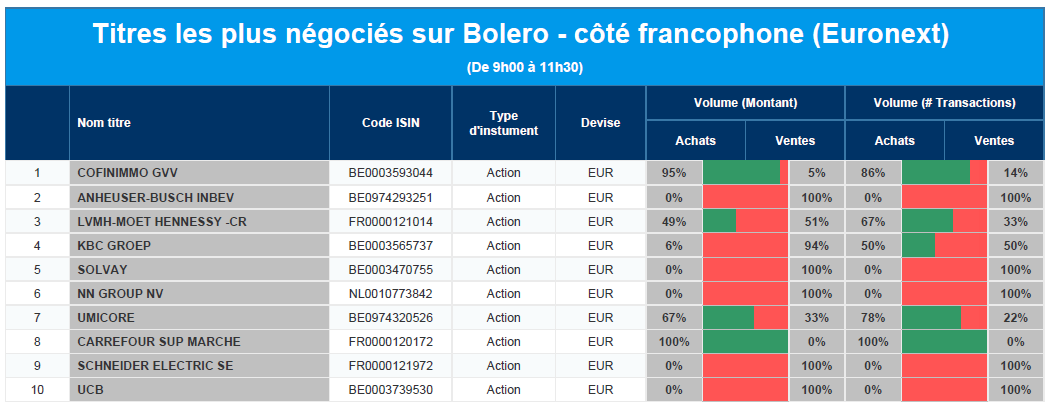
Task: Click the COFINIMMO GVV stock name
Action: click(x=127, y=173)
